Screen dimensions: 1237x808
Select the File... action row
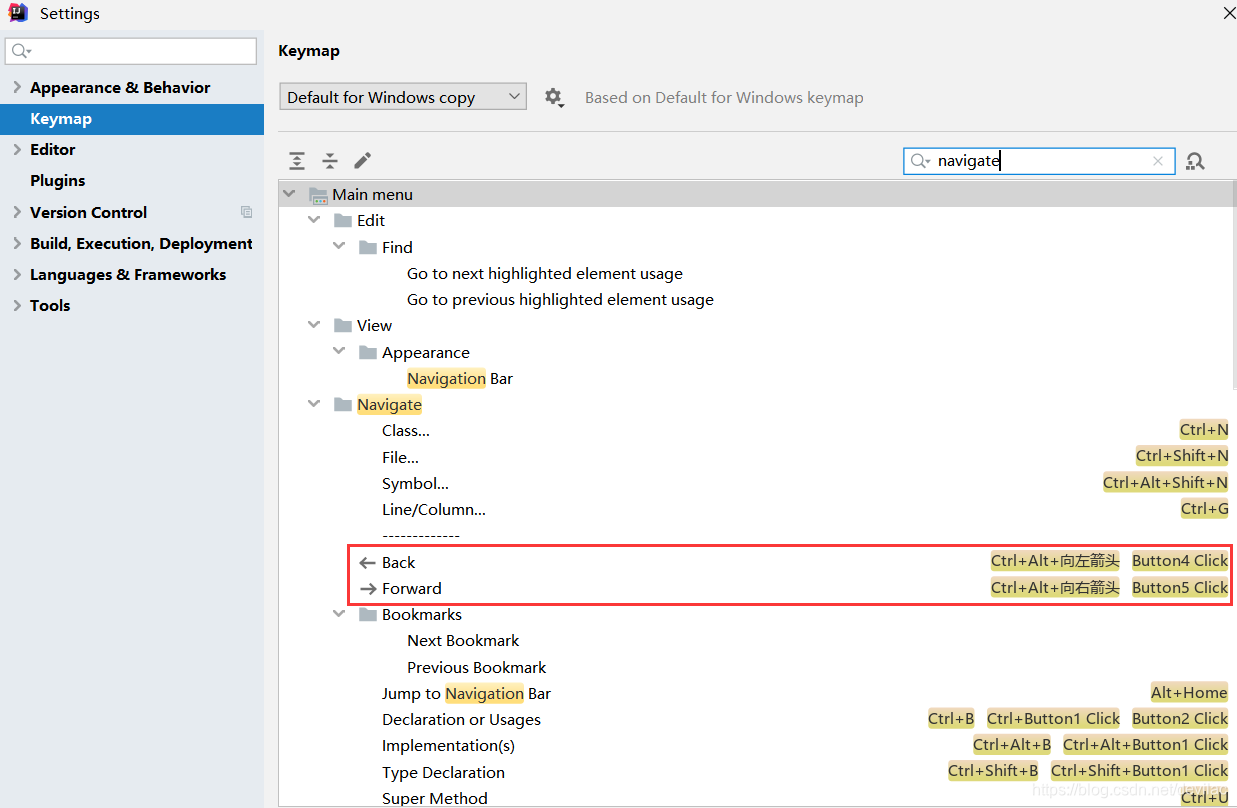pyautogui.click(x=755, y=457)
